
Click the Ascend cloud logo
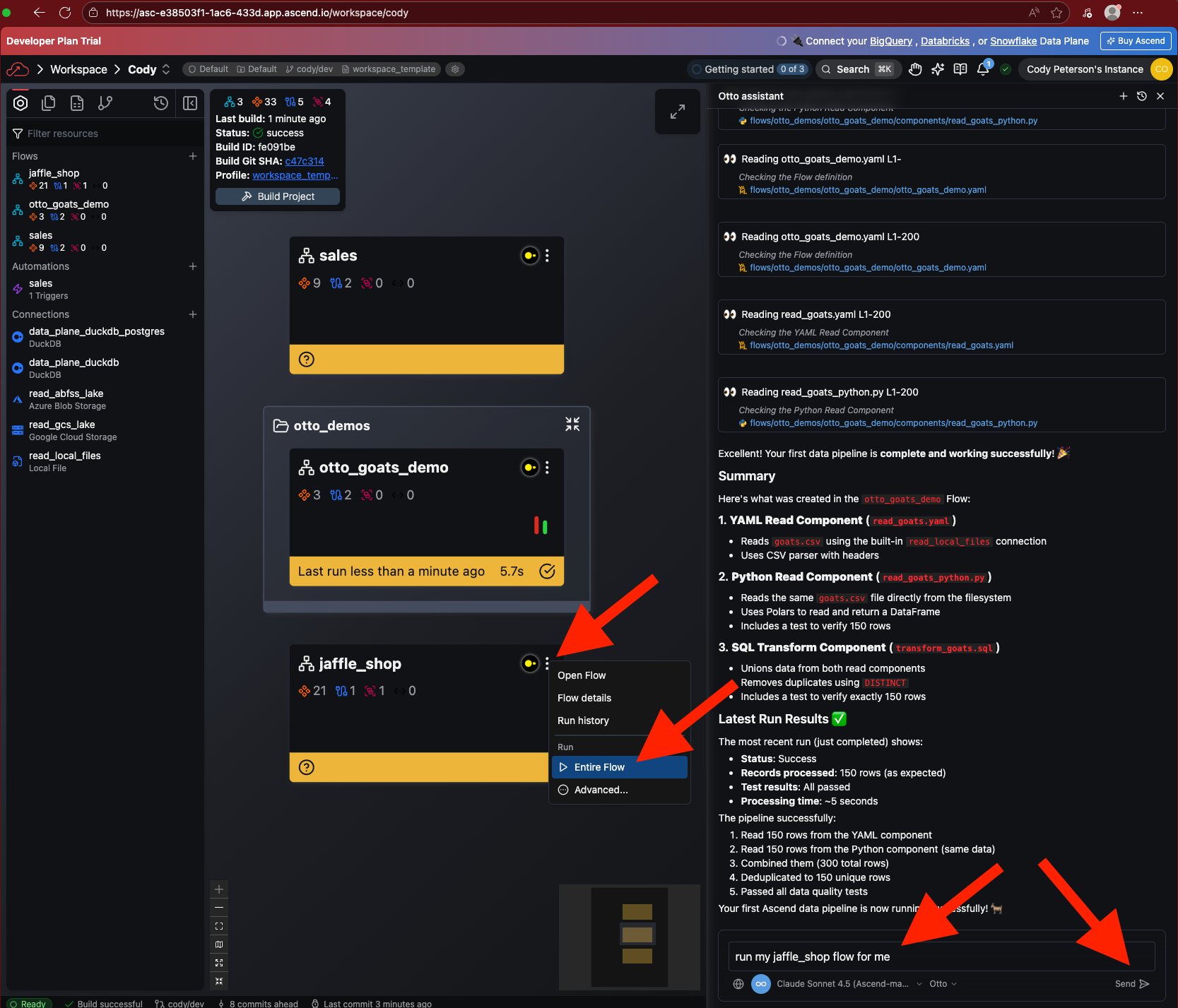(18, 69)
